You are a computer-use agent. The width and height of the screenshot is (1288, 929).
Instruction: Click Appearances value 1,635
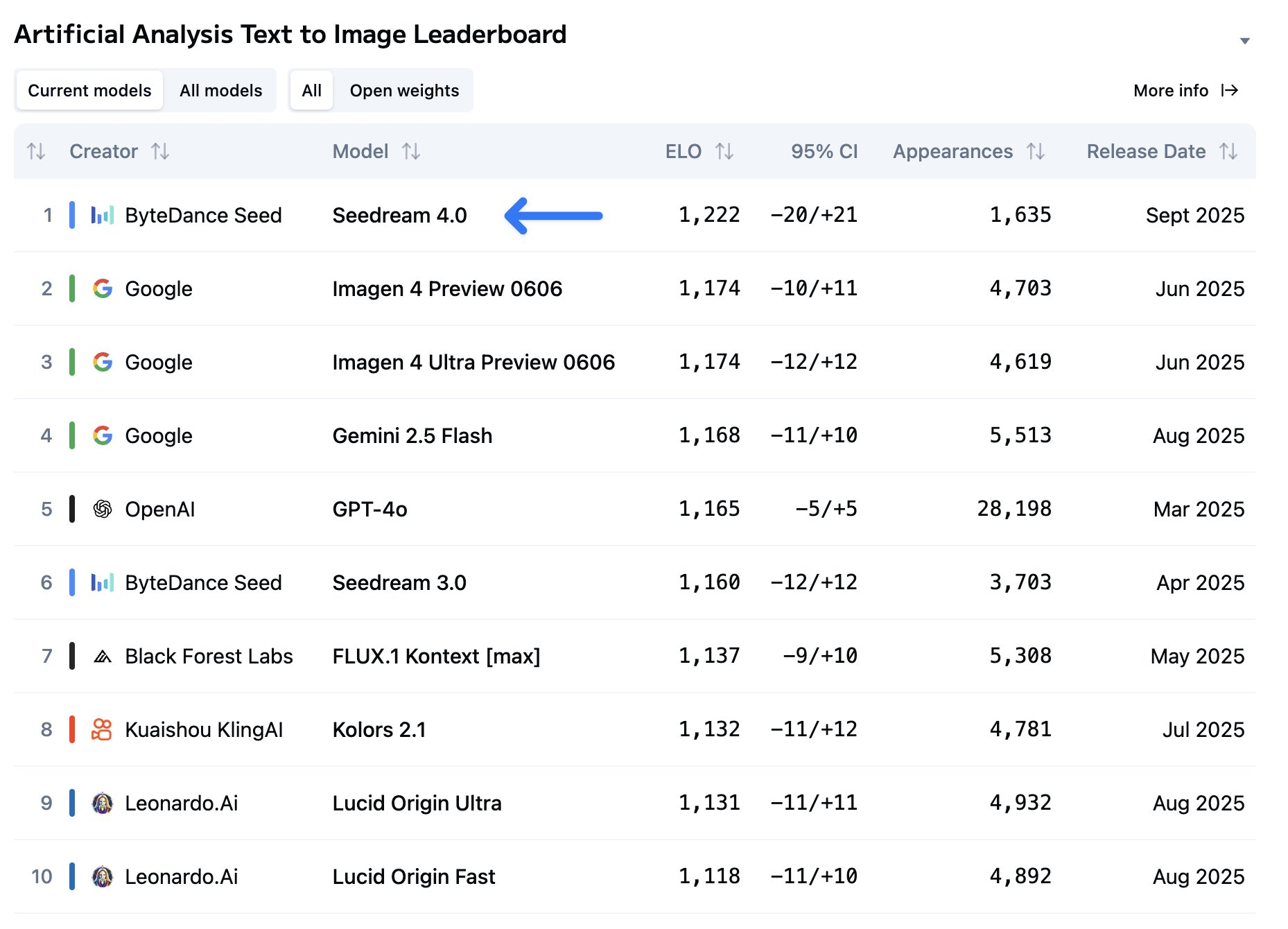[x=1020, y=215]
